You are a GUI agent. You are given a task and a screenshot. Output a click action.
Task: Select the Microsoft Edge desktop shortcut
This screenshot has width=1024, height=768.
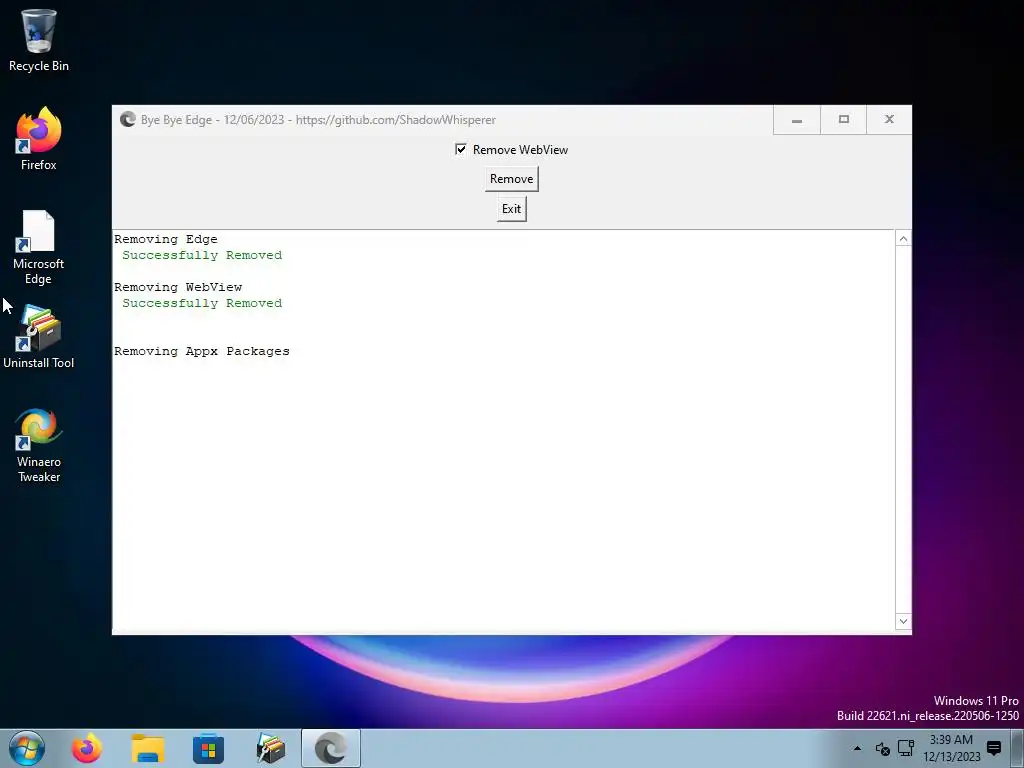click(39, 247)
